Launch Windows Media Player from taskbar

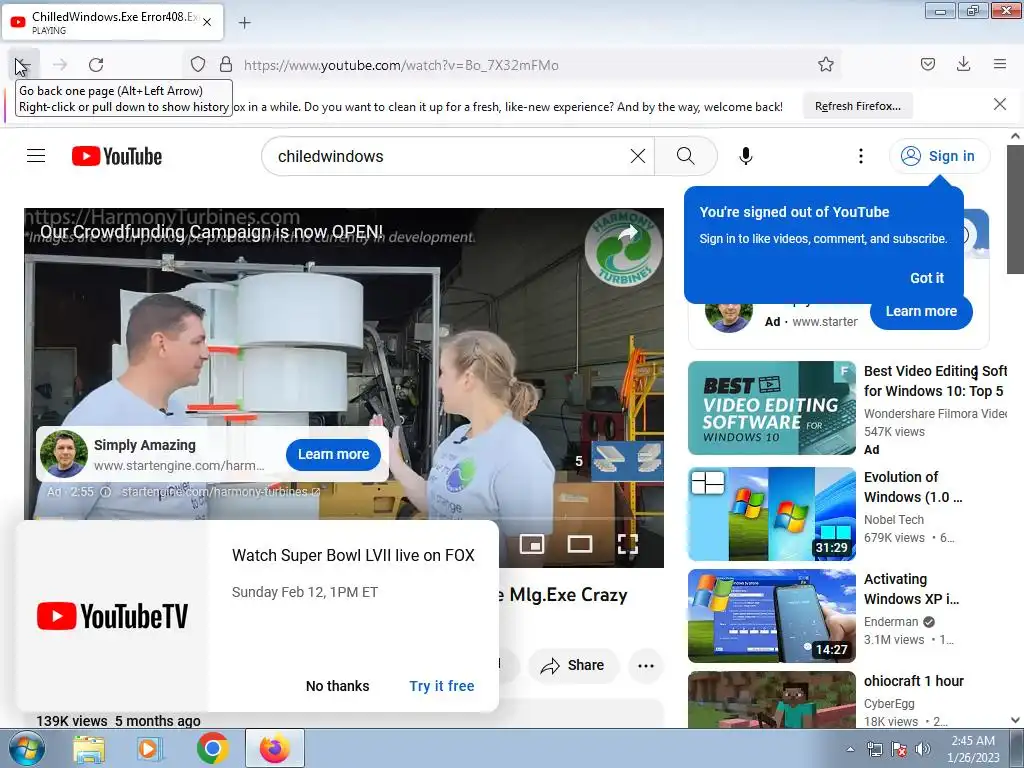coord(150,748)
